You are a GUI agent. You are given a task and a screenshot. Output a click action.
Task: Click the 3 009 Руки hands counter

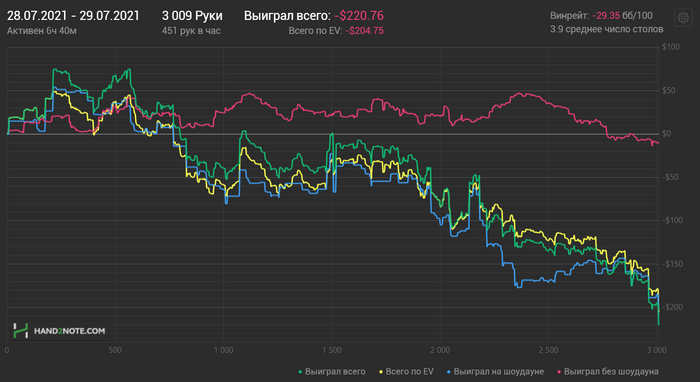192,16
